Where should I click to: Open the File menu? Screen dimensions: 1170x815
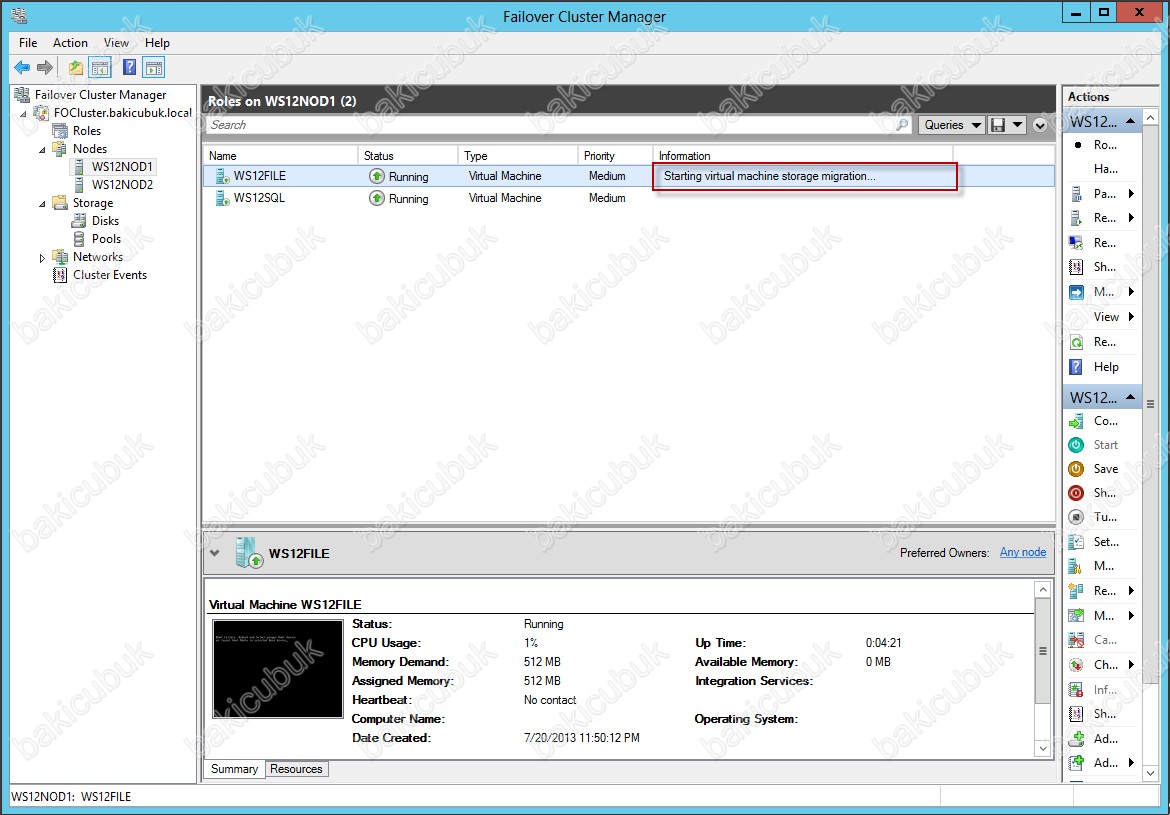[28, 43]
